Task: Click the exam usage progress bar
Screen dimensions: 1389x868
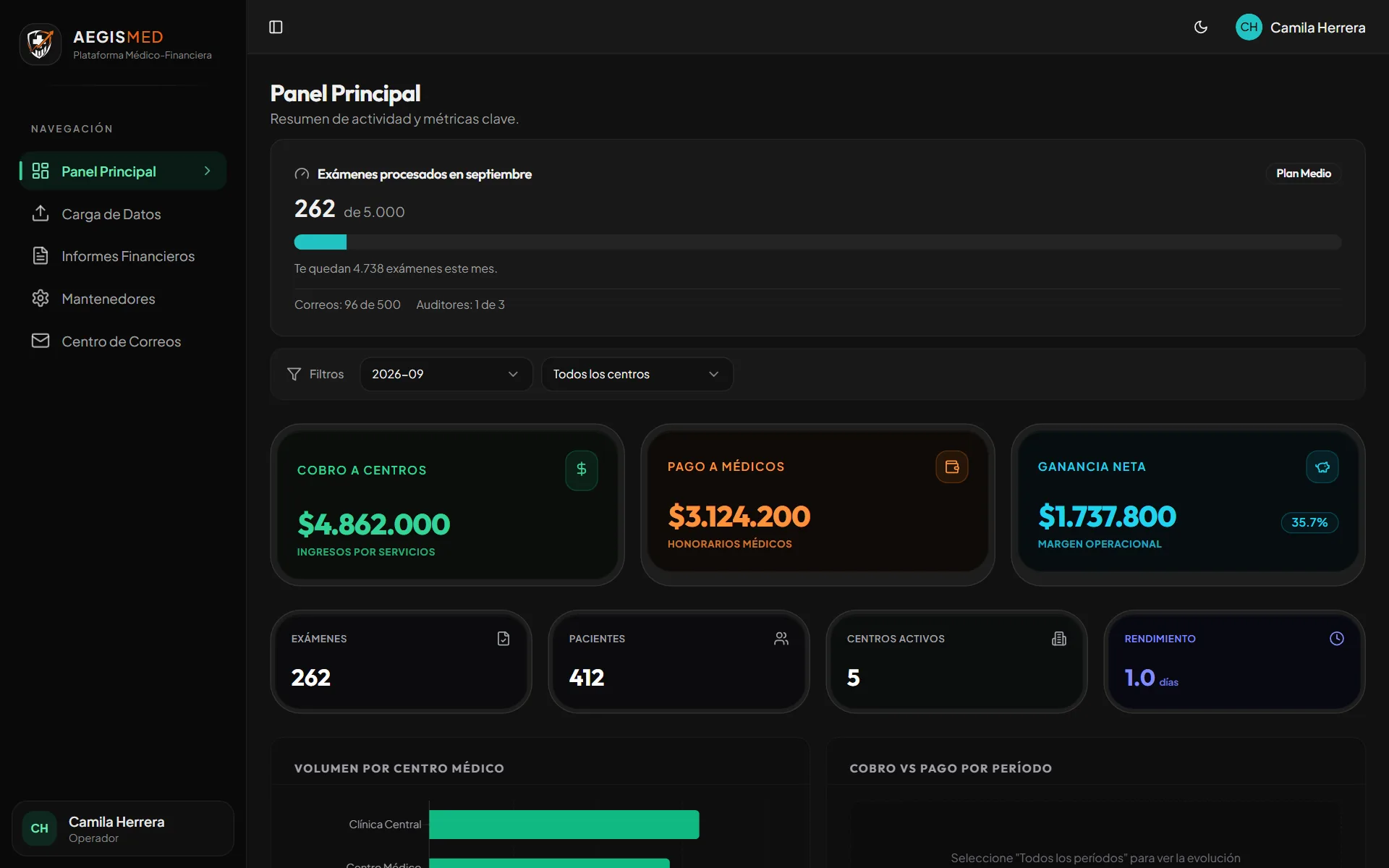Action: (x=817, y=242)
